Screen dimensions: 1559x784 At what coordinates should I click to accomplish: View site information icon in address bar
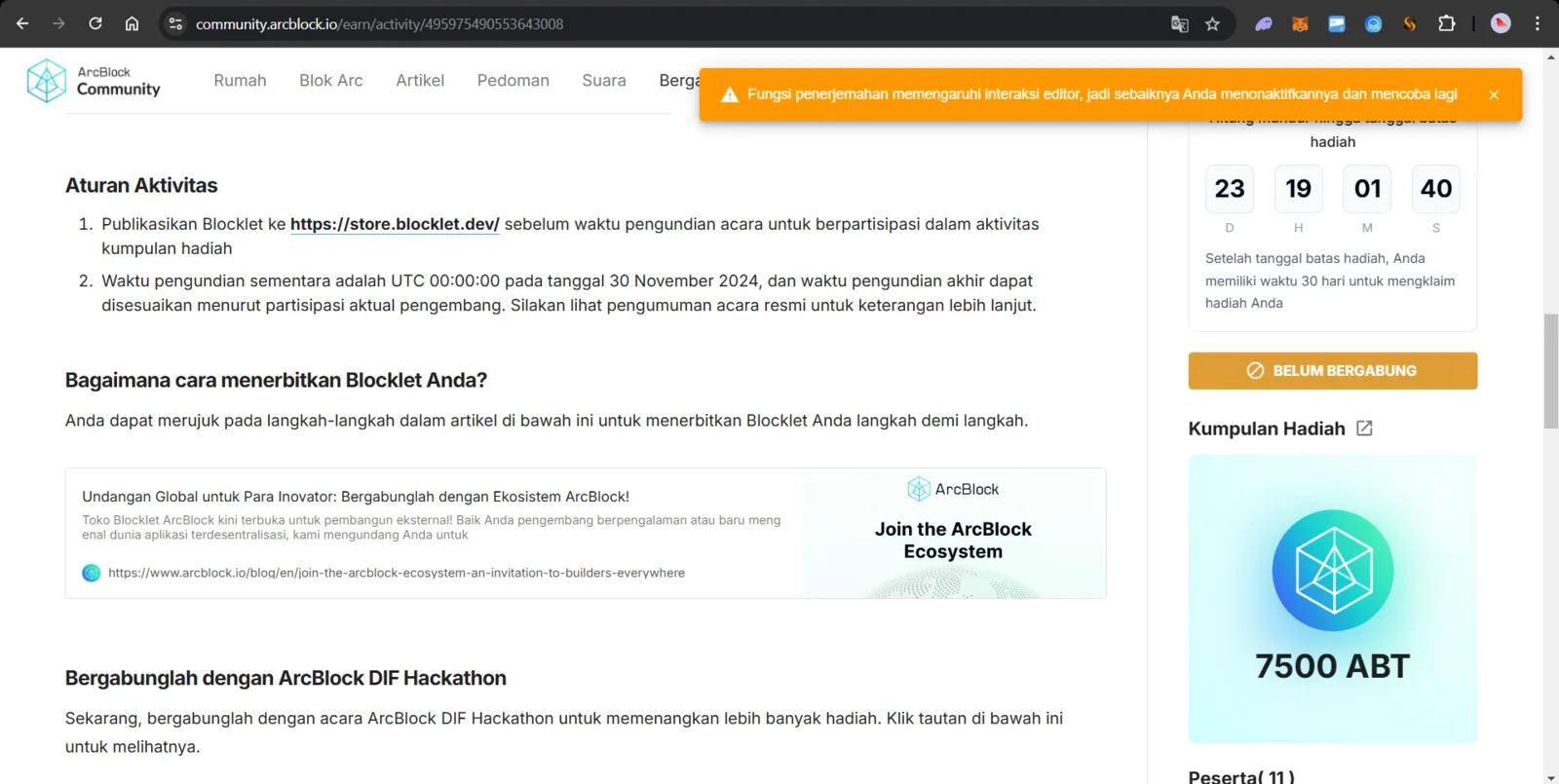(175, 23)
